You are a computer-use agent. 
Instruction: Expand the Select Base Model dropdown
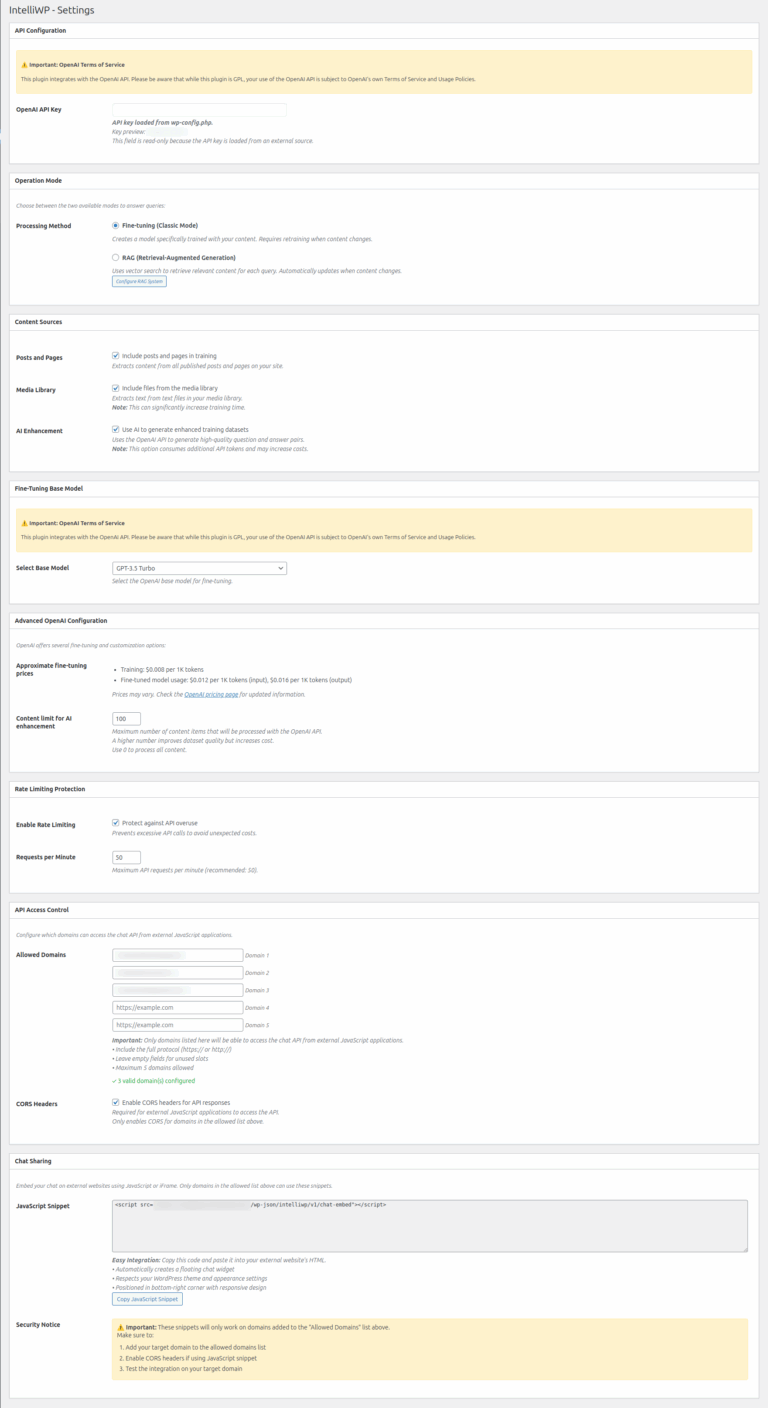pos(200,568)
